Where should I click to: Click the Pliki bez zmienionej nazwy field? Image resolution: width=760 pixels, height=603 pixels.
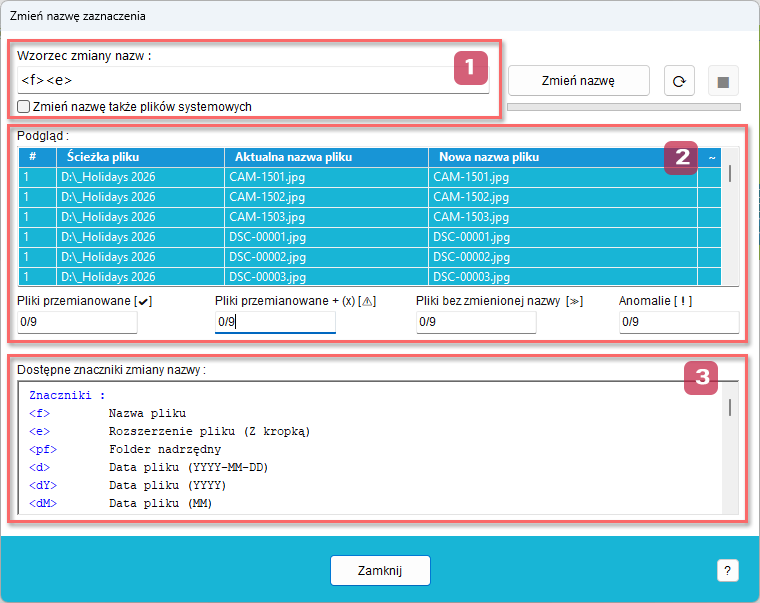pos(476,322)
